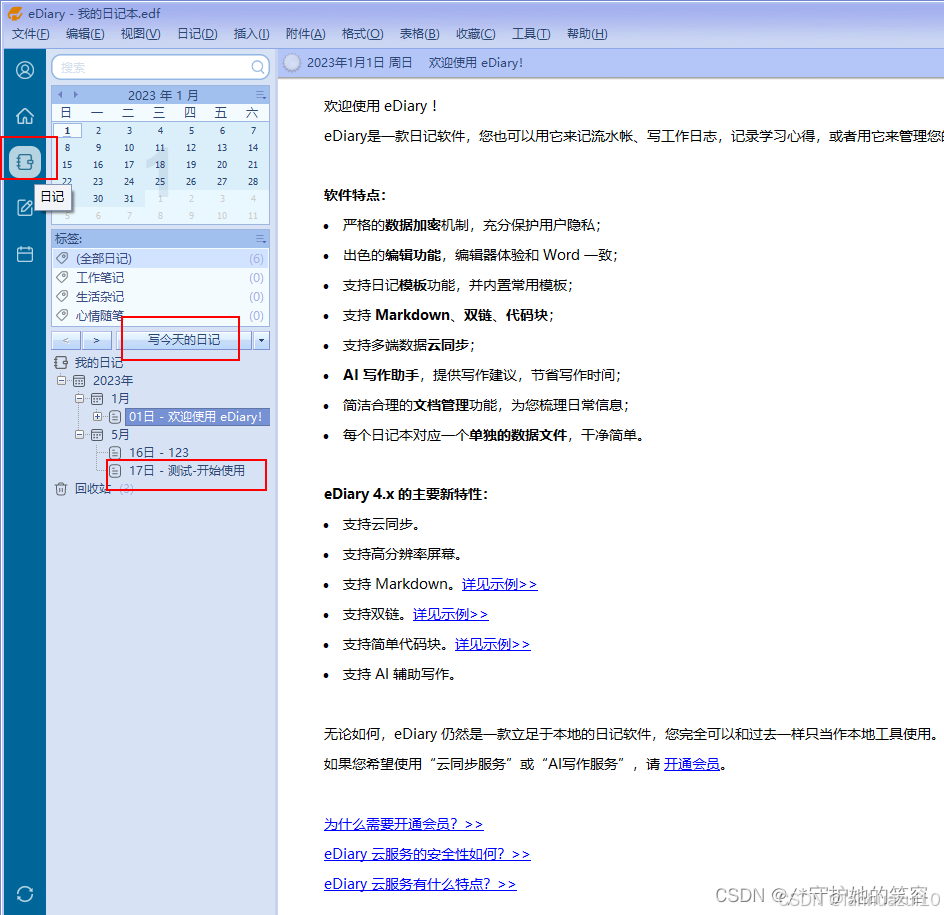The image size is (944, 915).
Task: Open the diary notebook view icon
Action: [x=25, y=161]
